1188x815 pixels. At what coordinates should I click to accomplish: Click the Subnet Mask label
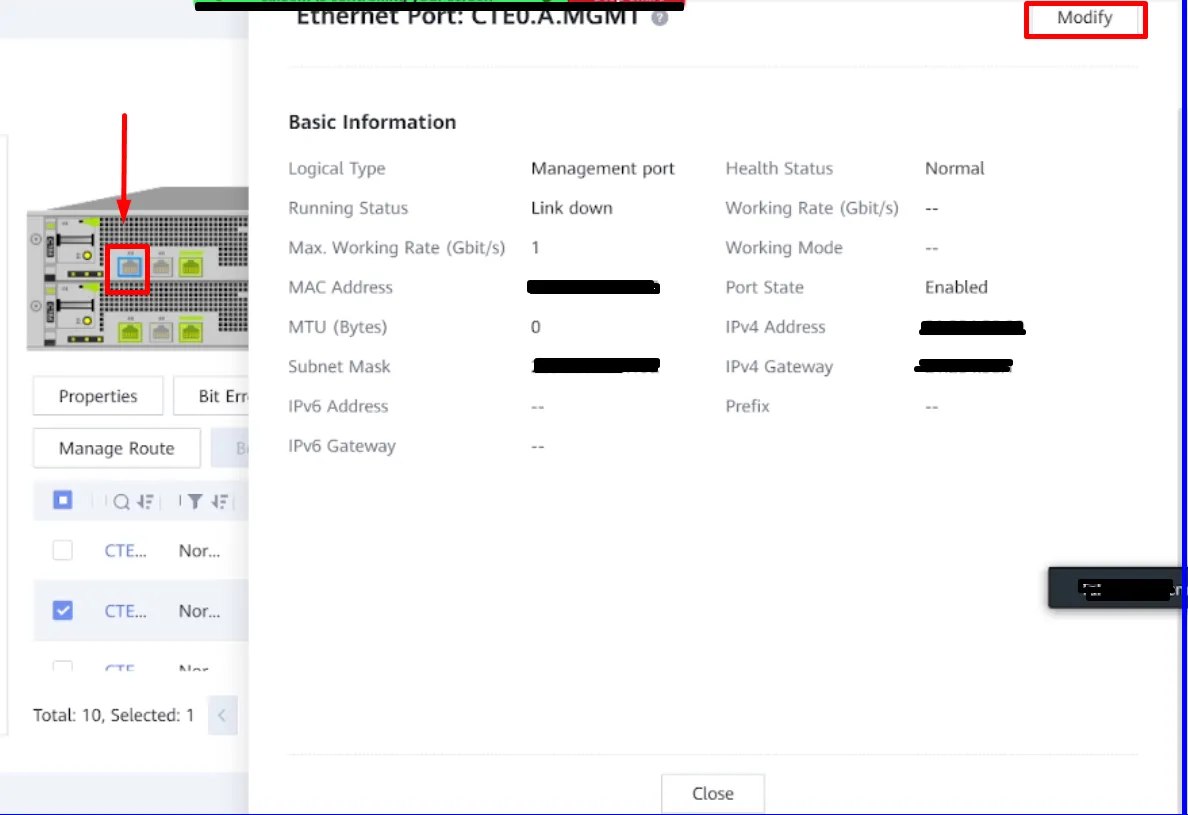point(339,367)
